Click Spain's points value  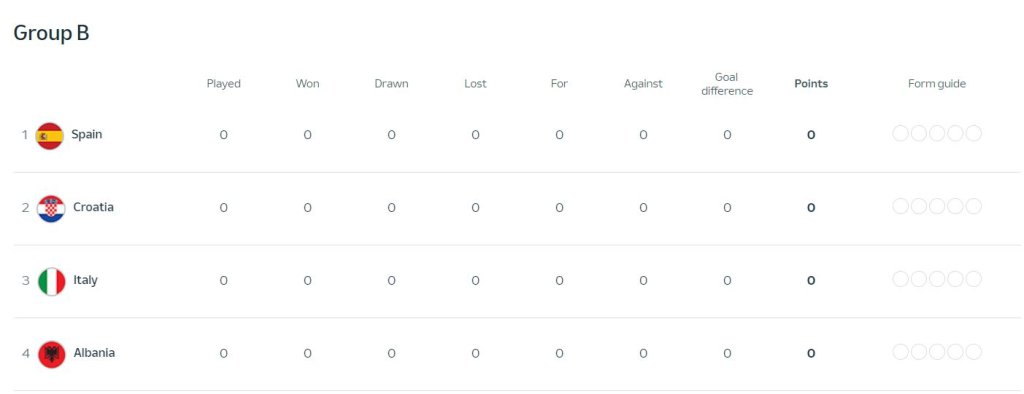[x=811, y=135]
